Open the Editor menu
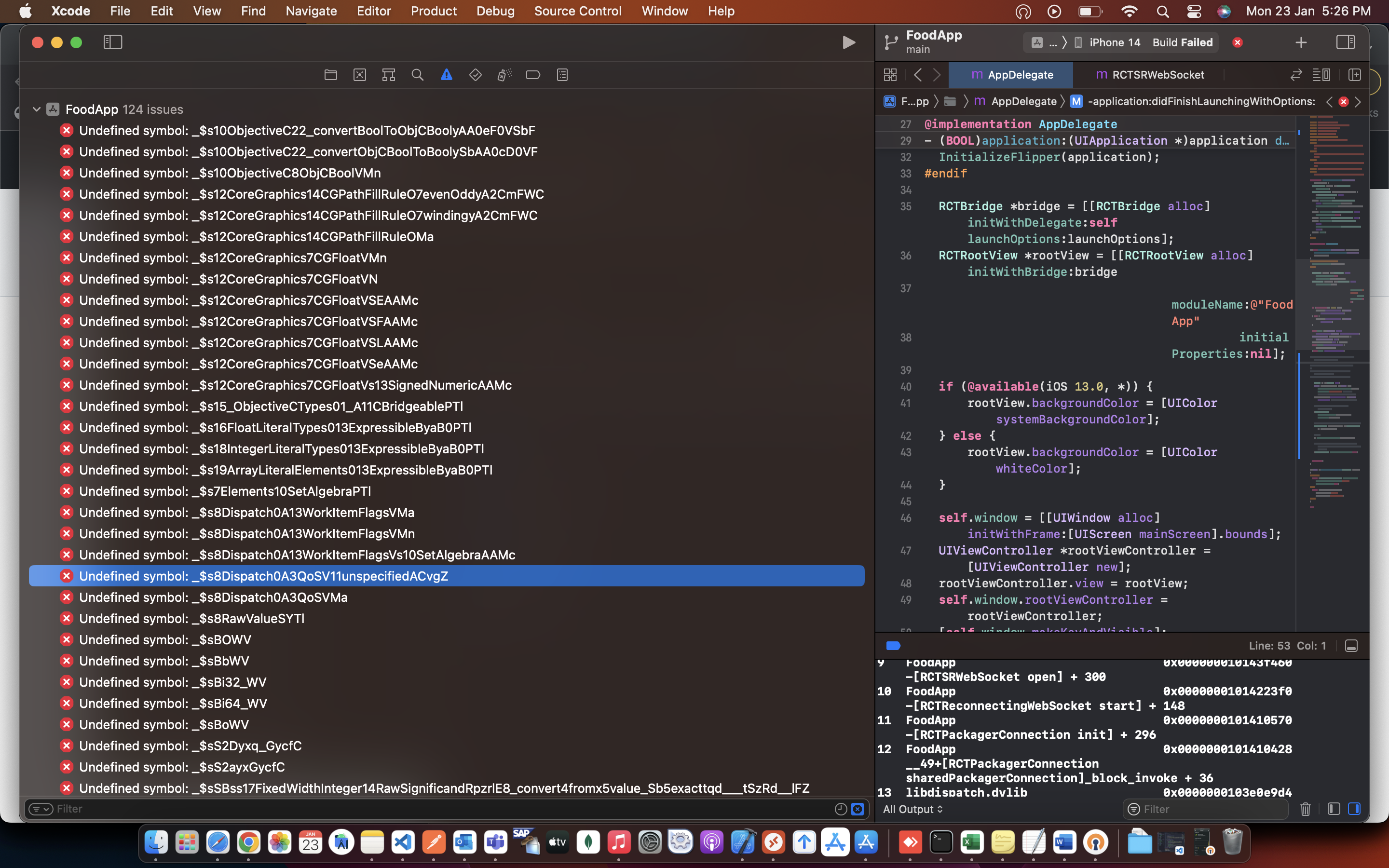The height and width of the screenshot is (868, 1389). 374,11
